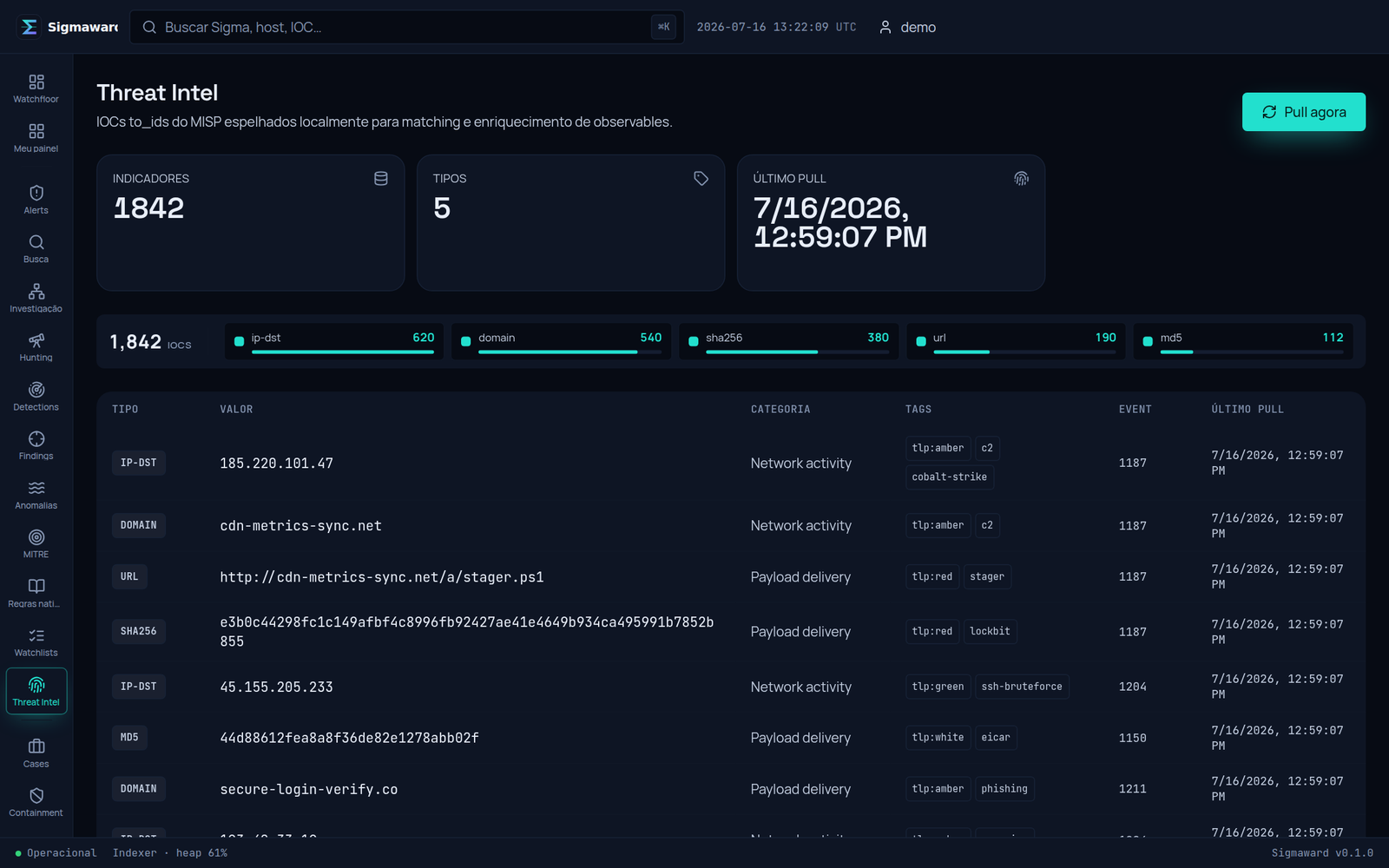1389x868 pixels.
Task: Click the tlp:white tag
Action: pyautogui.click(x=938, y=738)
